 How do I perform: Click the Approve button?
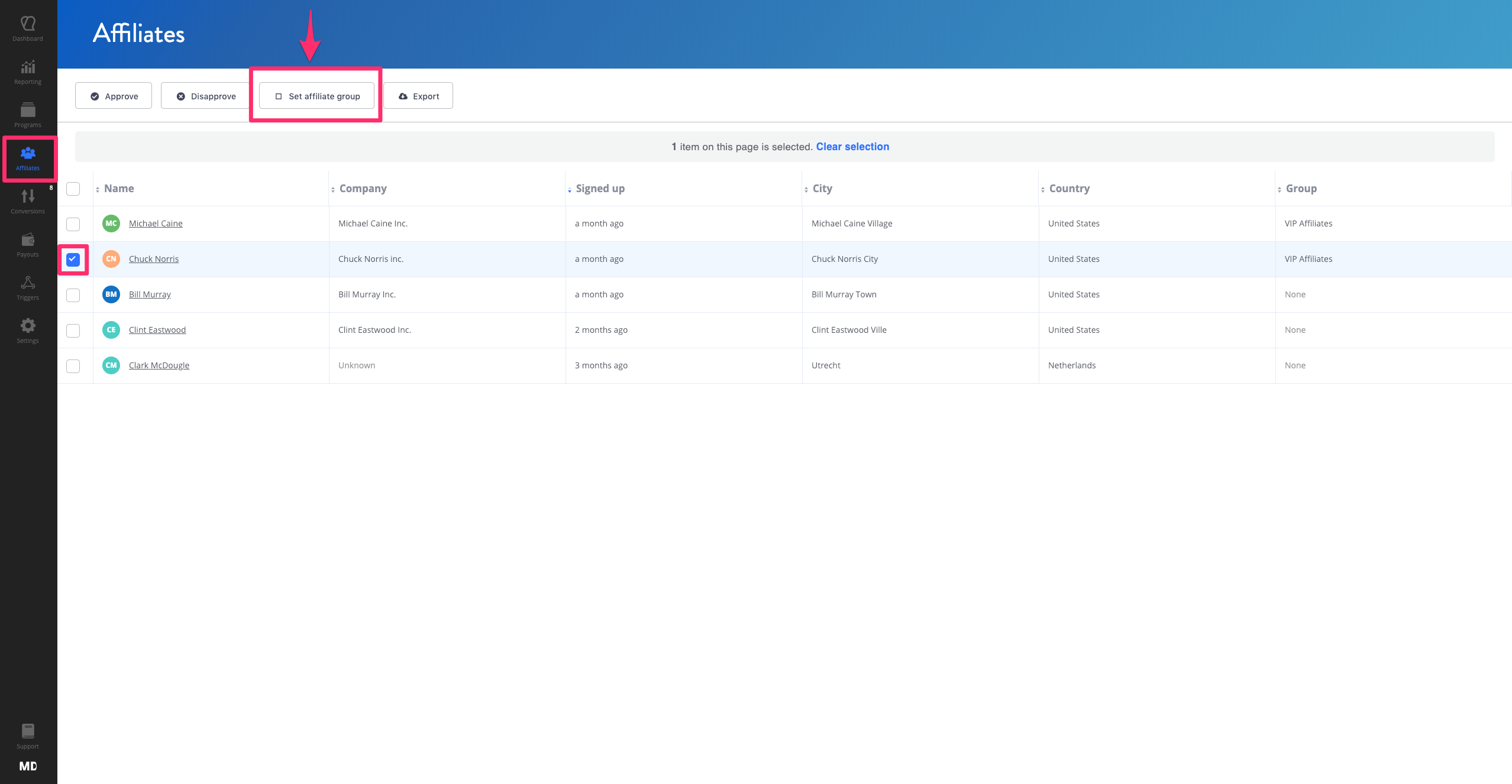pos(114,96)
